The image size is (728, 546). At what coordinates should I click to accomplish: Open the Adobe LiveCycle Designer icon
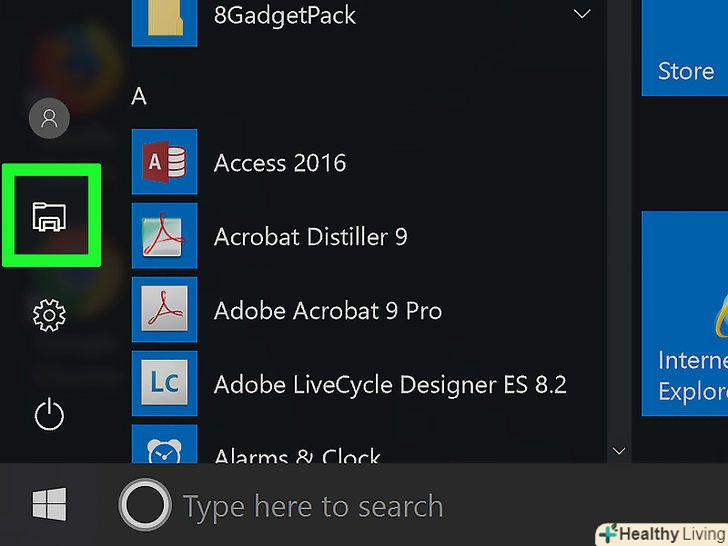(x=165, y=385)
